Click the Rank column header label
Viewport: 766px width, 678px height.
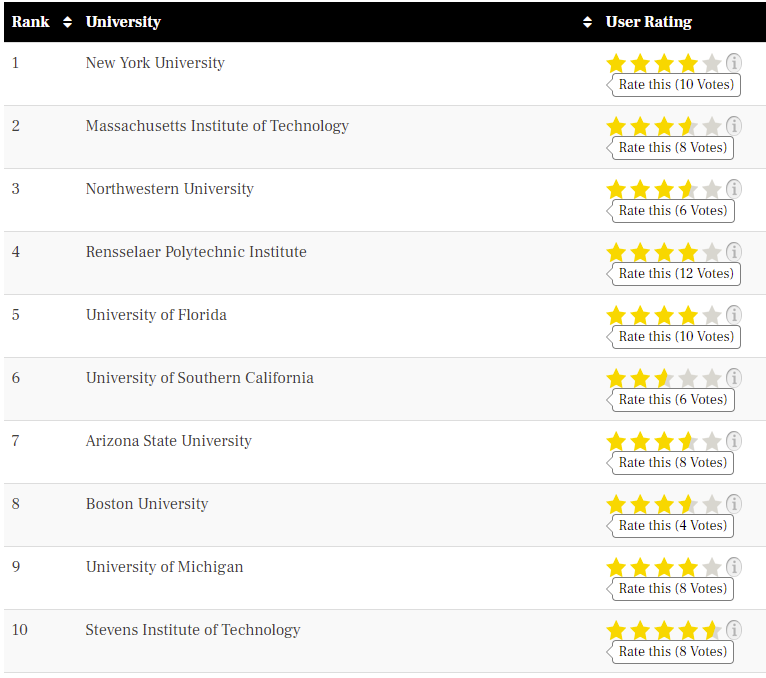tap(31, 22)
